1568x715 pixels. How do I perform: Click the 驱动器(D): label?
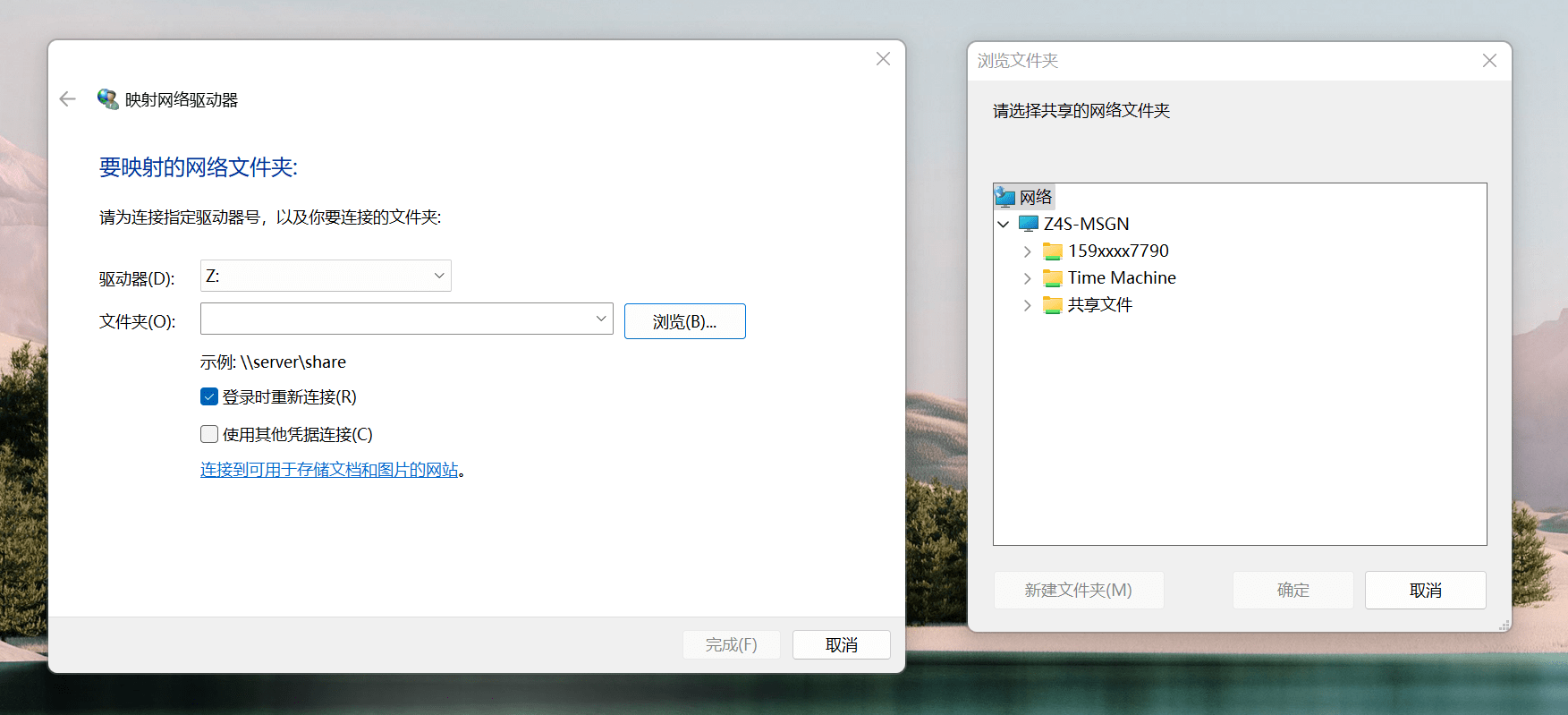[137, 279]
